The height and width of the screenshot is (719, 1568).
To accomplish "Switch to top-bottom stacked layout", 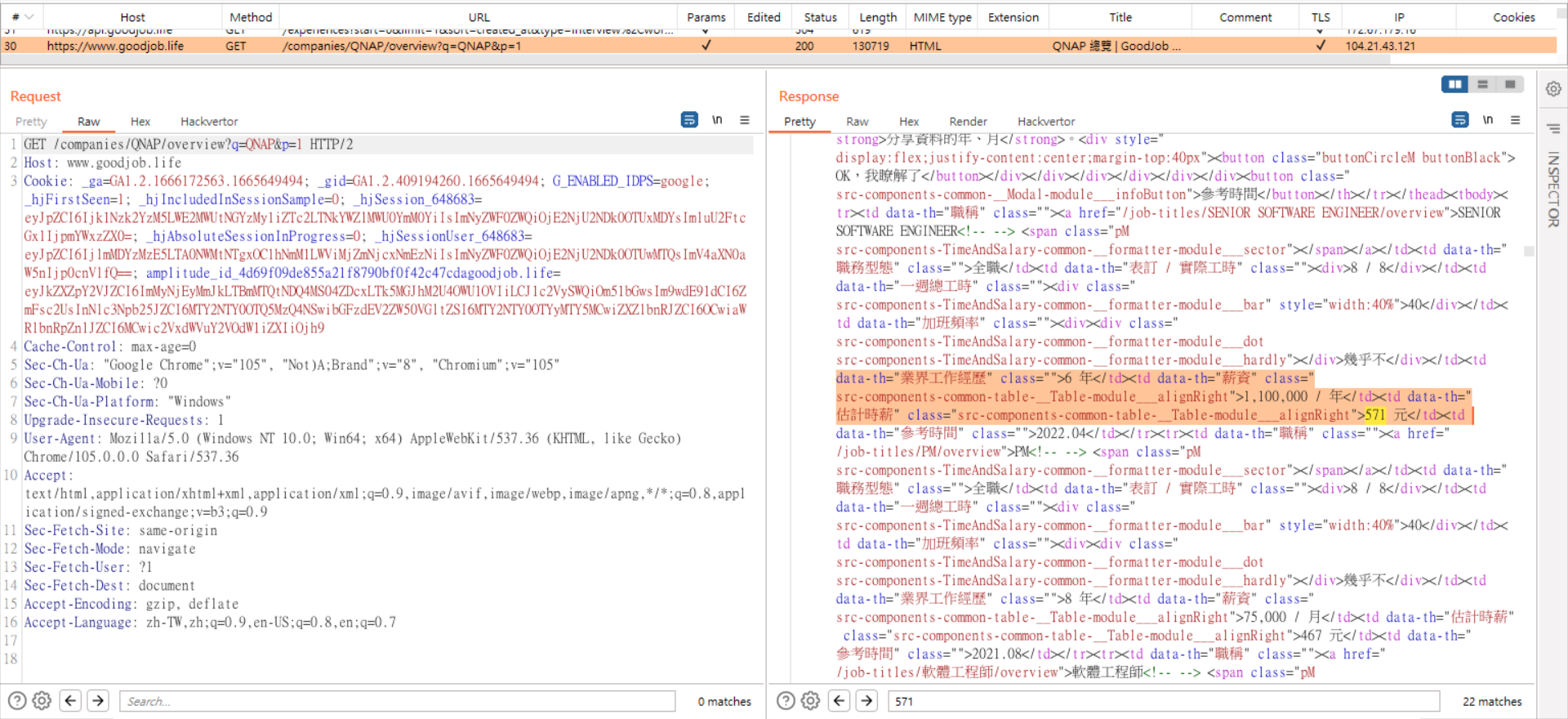I will 1483,84.
